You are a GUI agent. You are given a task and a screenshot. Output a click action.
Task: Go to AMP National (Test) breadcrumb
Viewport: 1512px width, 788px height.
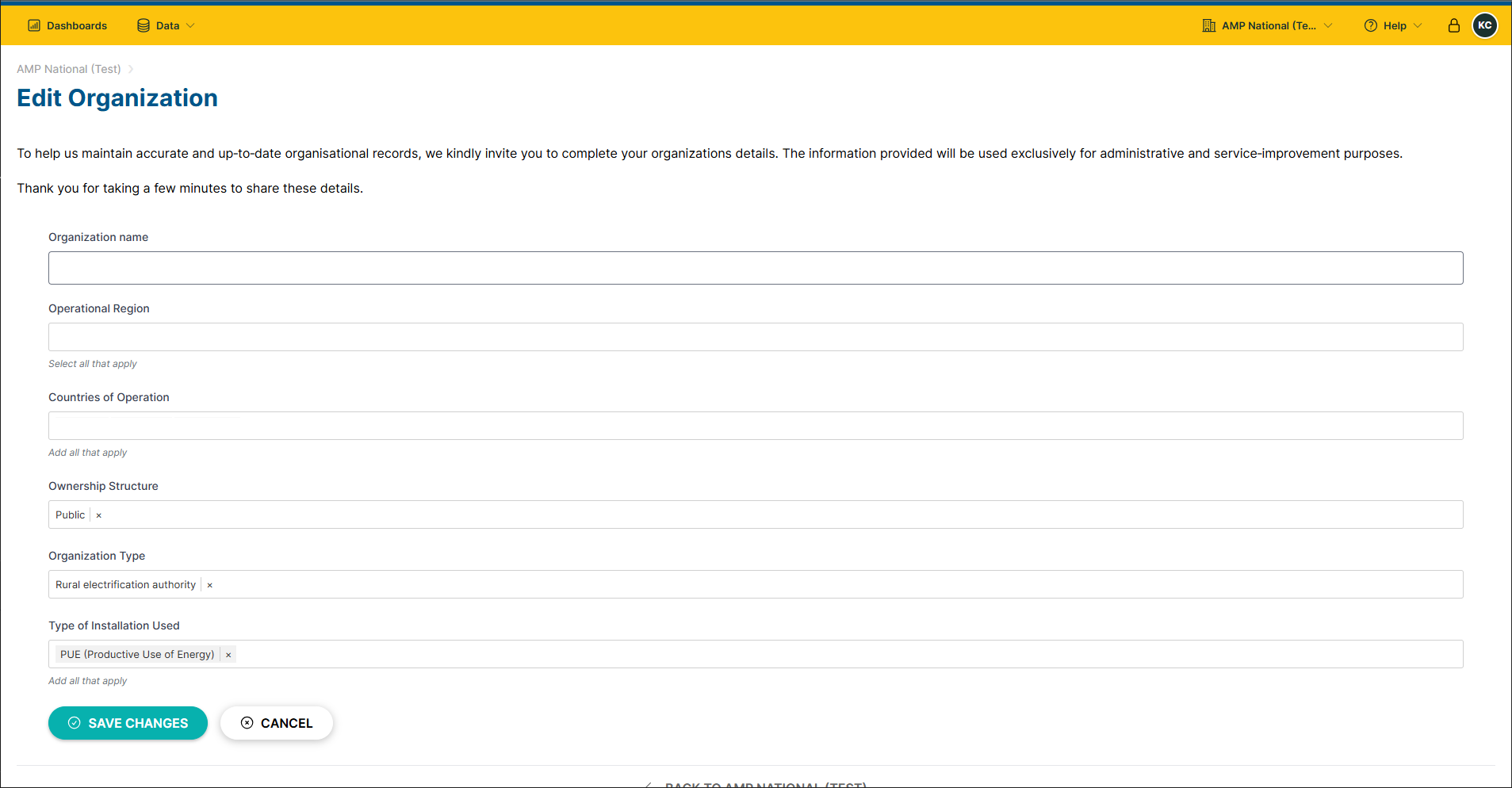click(x=69, y=69)
